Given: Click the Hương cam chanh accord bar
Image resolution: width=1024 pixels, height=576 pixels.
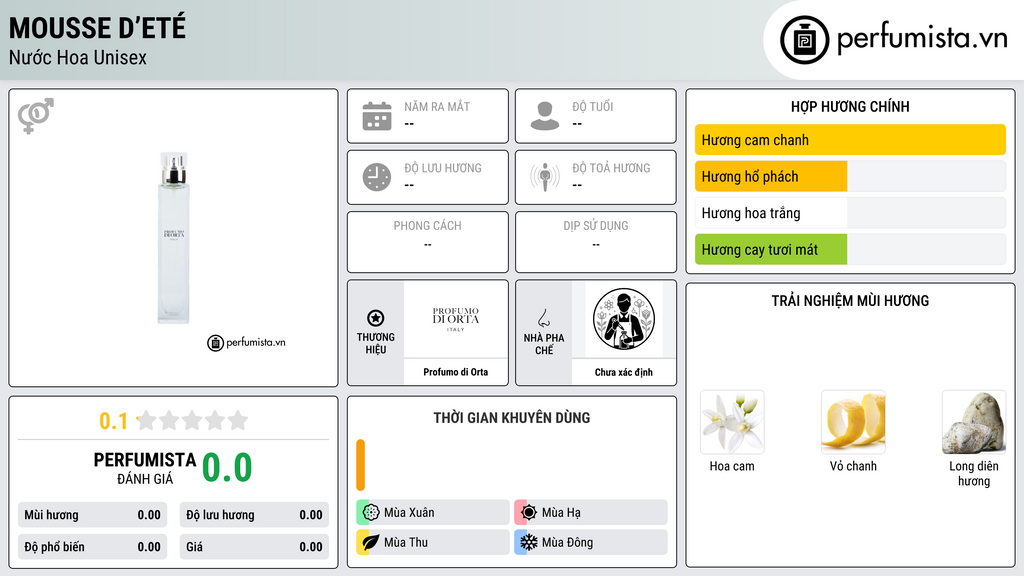Looking at the screenshot, I should (x=850, y=140).
